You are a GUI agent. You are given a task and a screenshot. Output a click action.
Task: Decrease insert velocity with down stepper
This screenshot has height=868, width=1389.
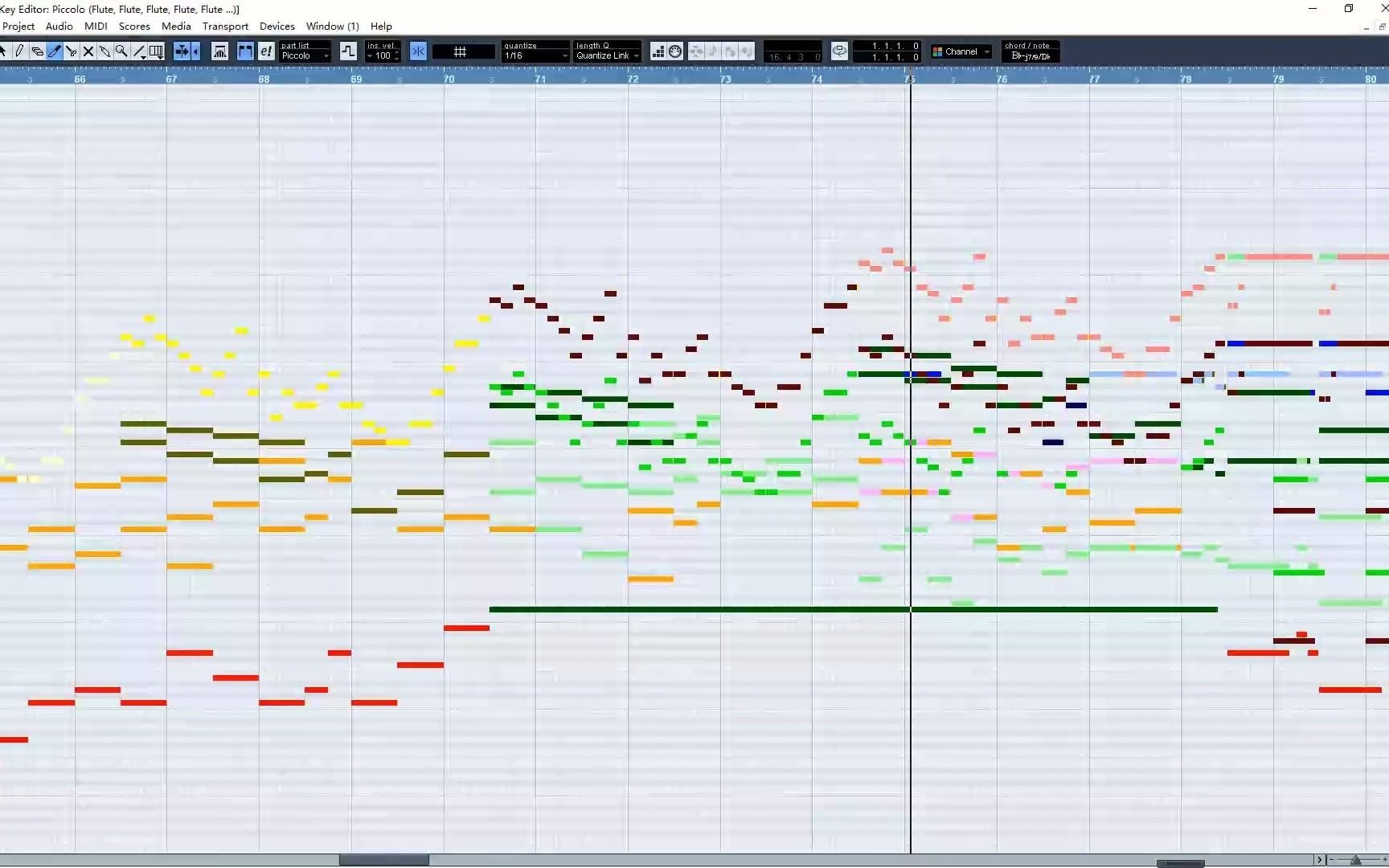397,58
